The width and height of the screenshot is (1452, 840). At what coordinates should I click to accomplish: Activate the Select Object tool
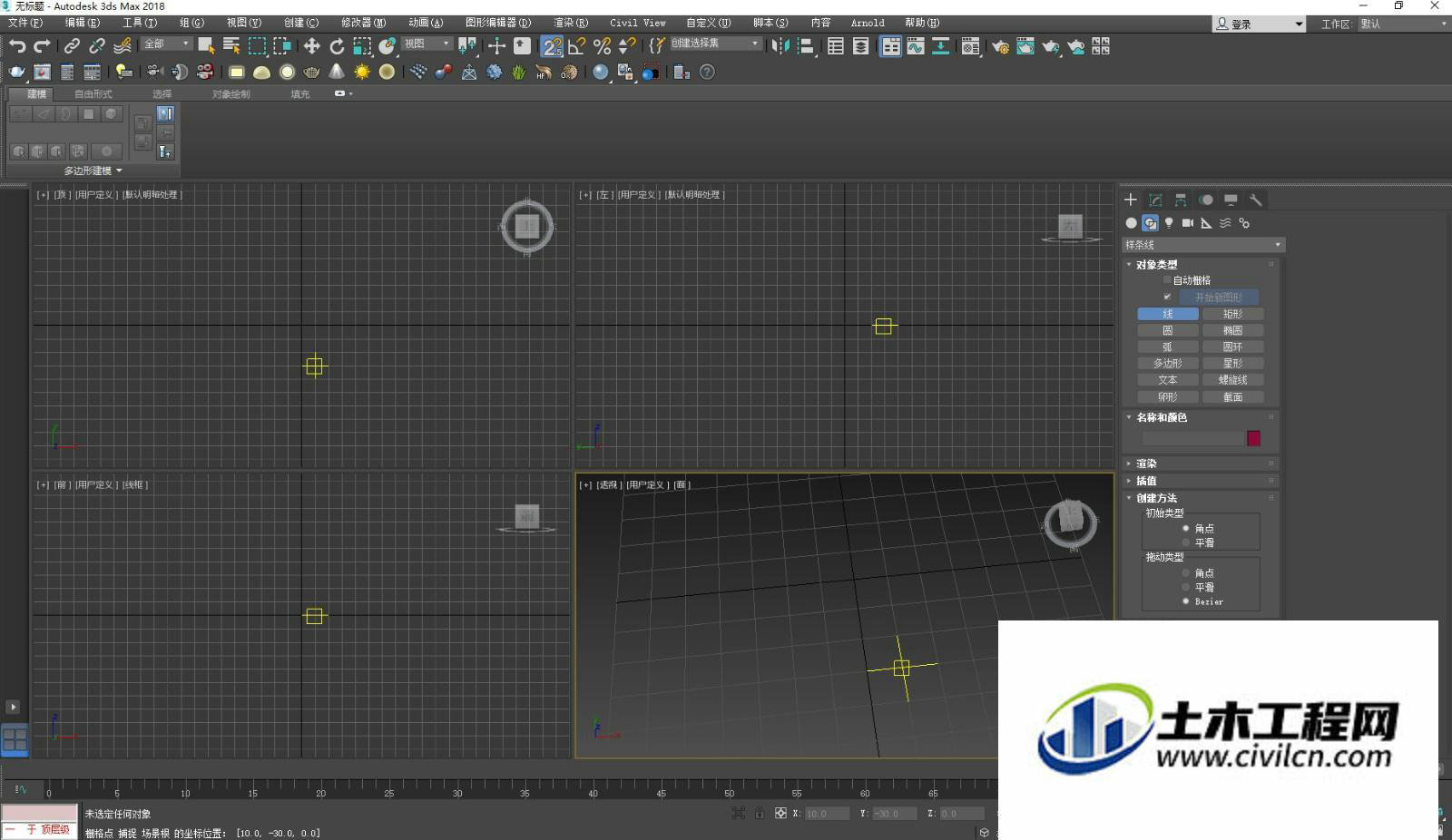point(206,46)
